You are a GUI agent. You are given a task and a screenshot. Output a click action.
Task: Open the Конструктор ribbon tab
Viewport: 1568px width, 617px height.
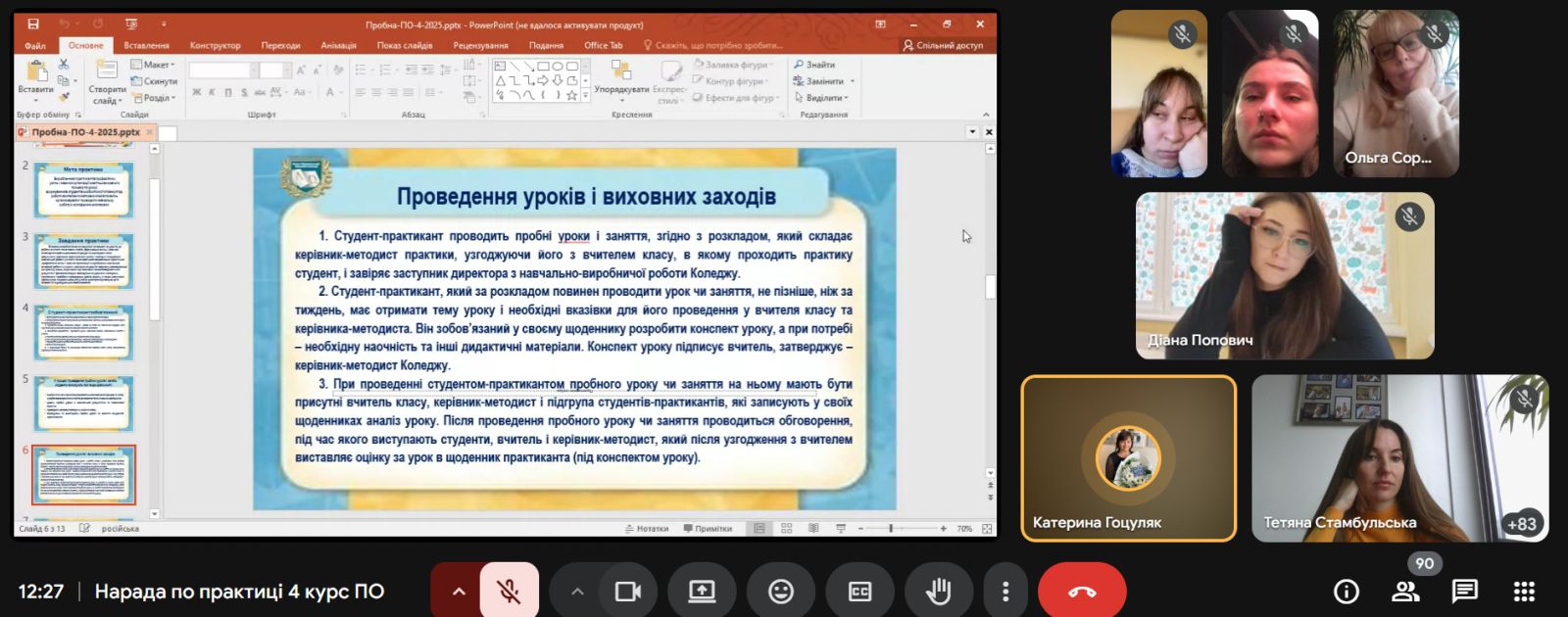coord(215,45)
